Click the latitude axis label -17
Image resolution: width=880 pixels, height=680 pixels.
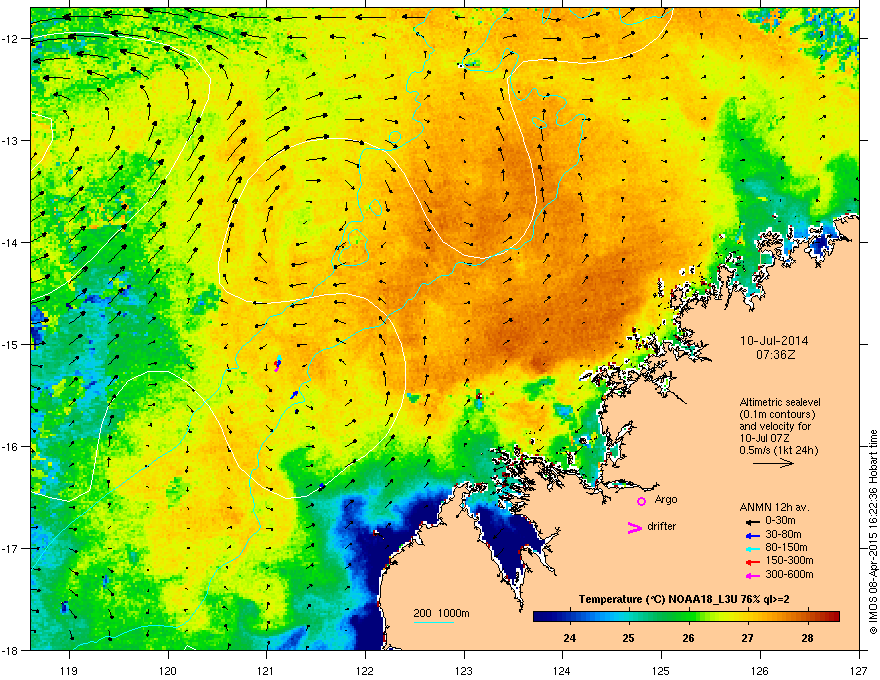coord(12,549)
